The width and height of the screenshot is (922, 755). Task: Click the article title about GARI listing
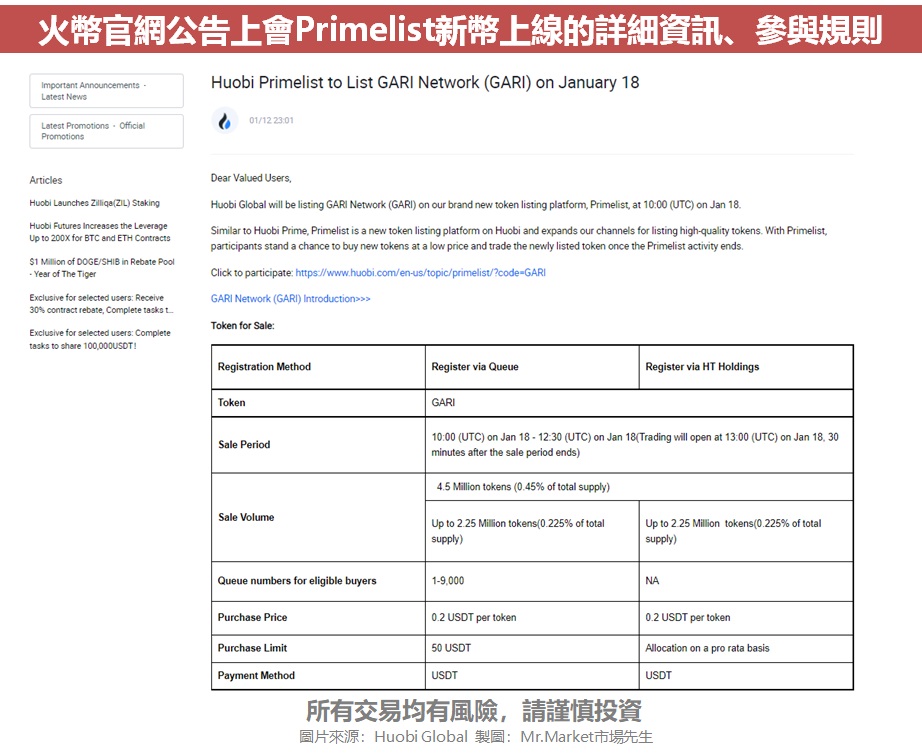[x=425, y=82]
